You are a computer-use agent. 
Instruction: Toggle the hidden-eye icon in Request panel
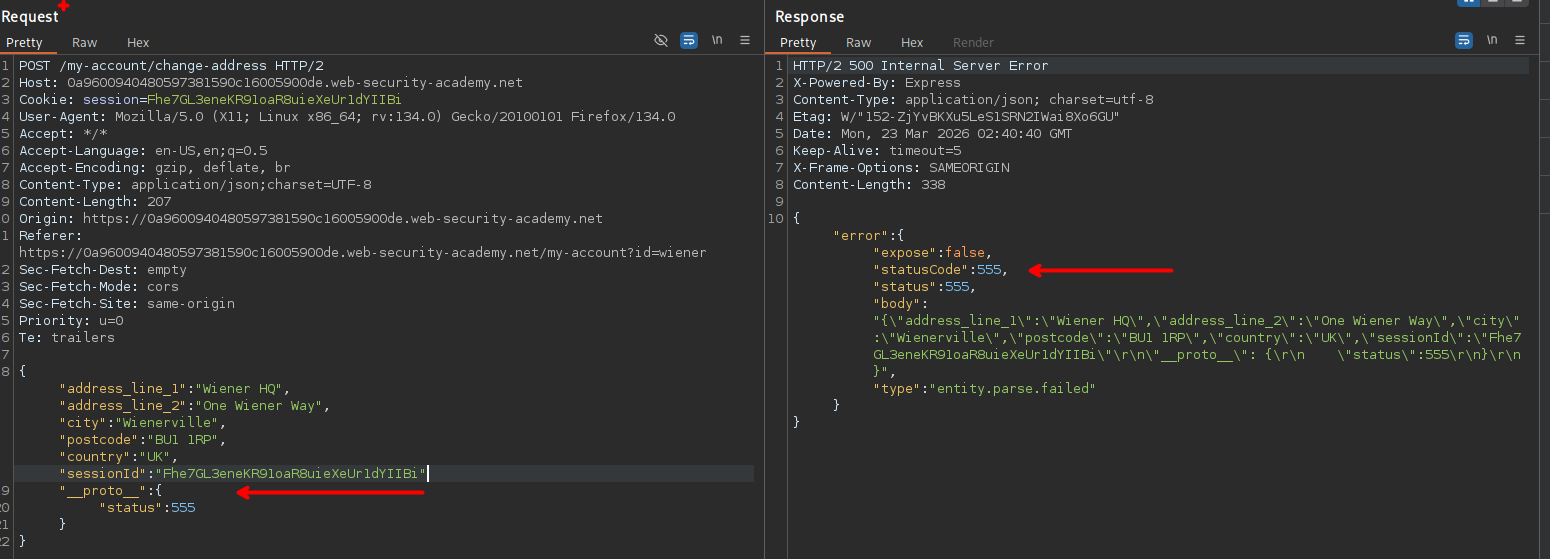click(660, 40)
